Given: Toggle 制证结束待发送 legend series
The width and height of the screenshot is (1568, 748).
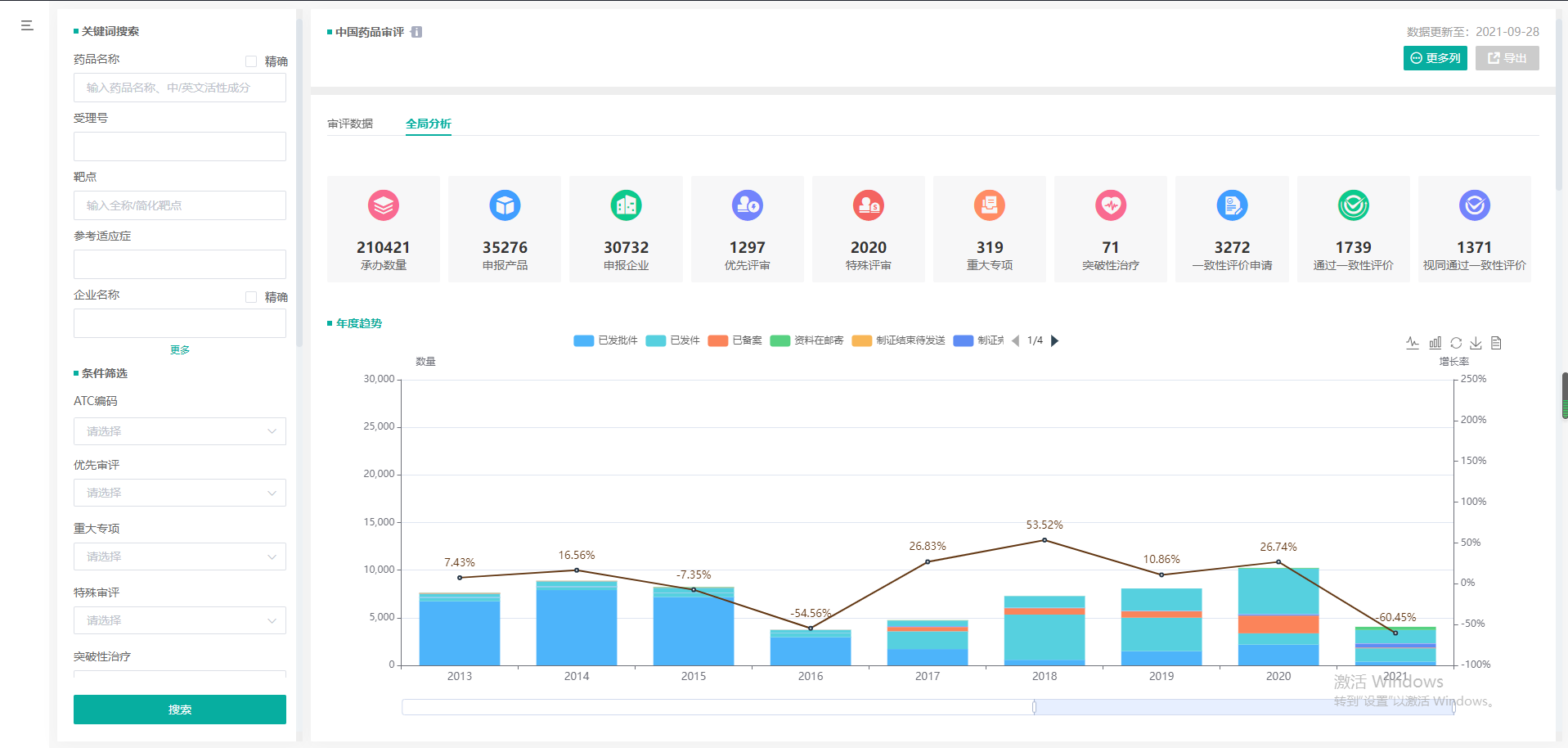Looking at the screenshot, I should [x=898, y=340].
